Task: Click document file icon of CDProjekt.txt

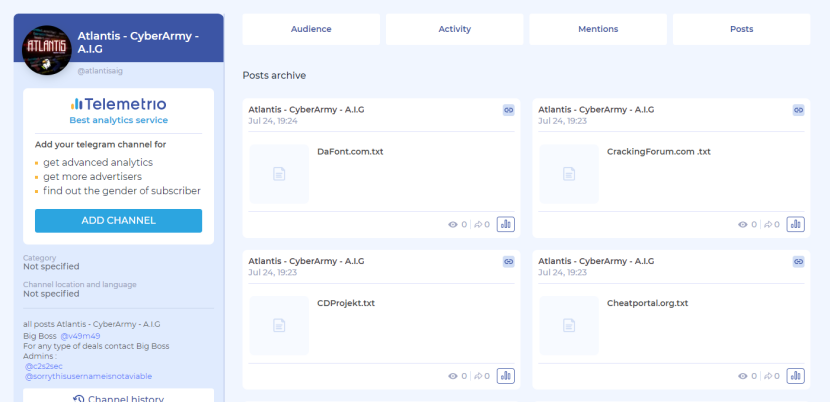Action: click(279, 325)
